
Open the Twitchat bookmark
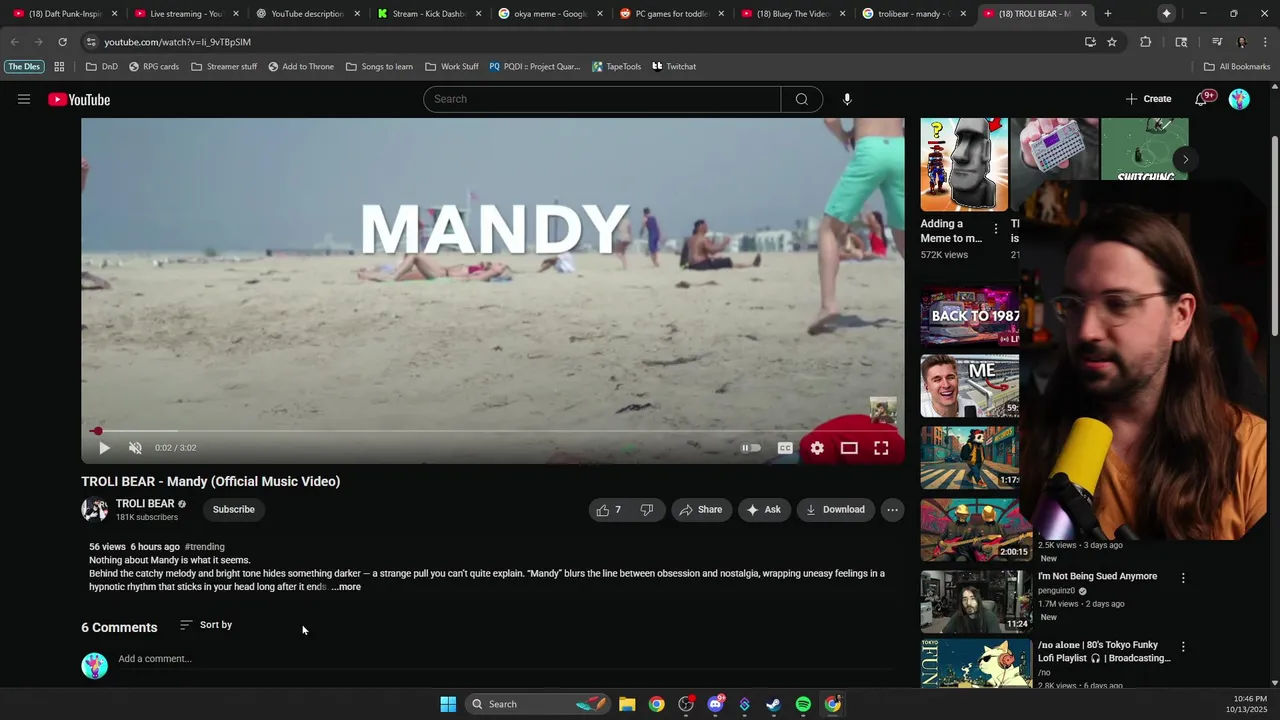tap(674, 67)
